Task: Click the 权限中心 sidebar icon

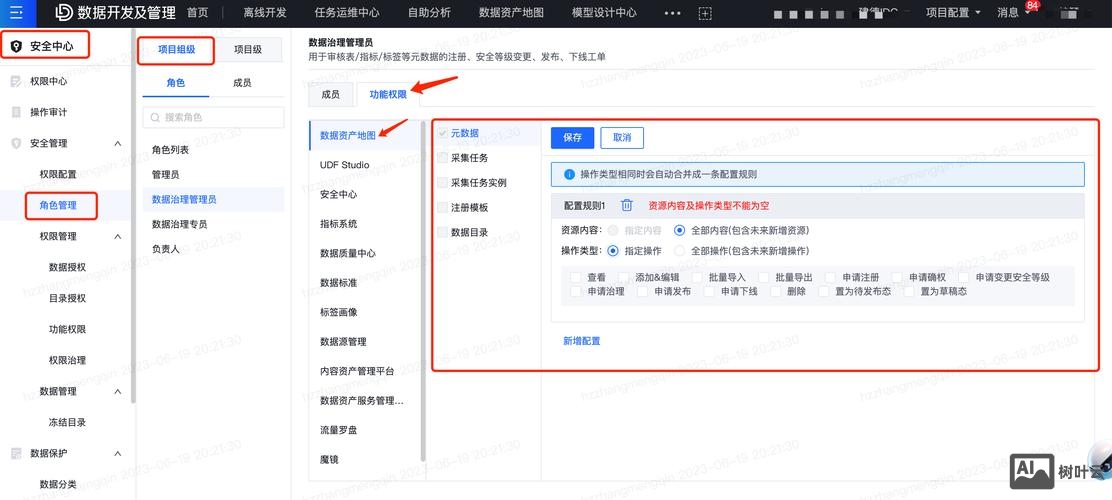Action: [x=16, y=82]
